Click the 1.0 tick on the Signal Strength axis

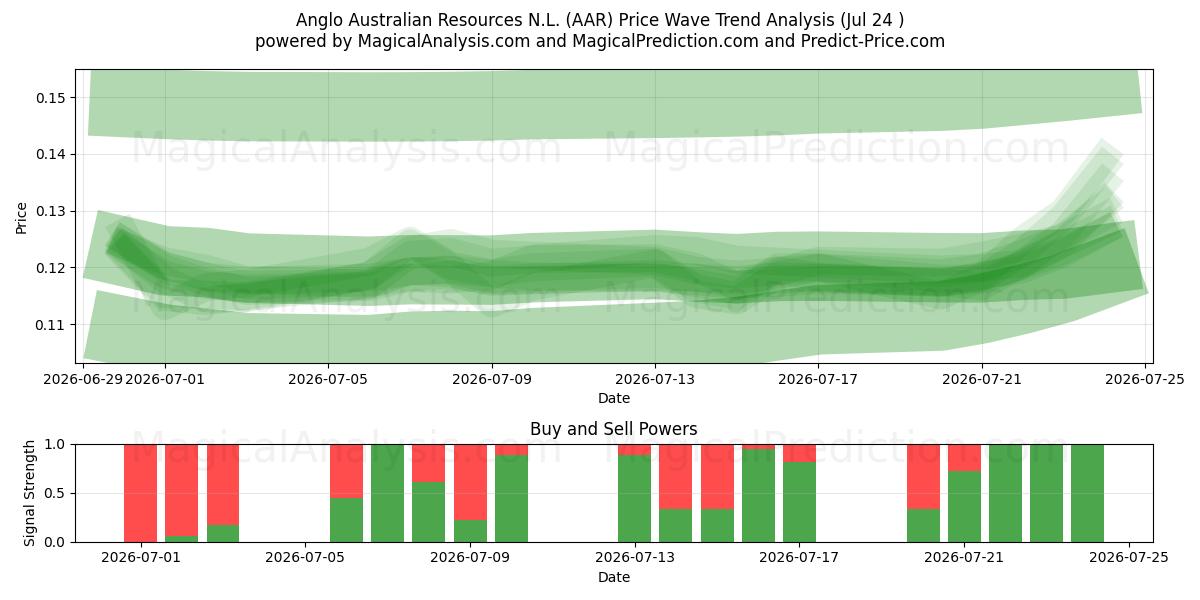(56, 444)
